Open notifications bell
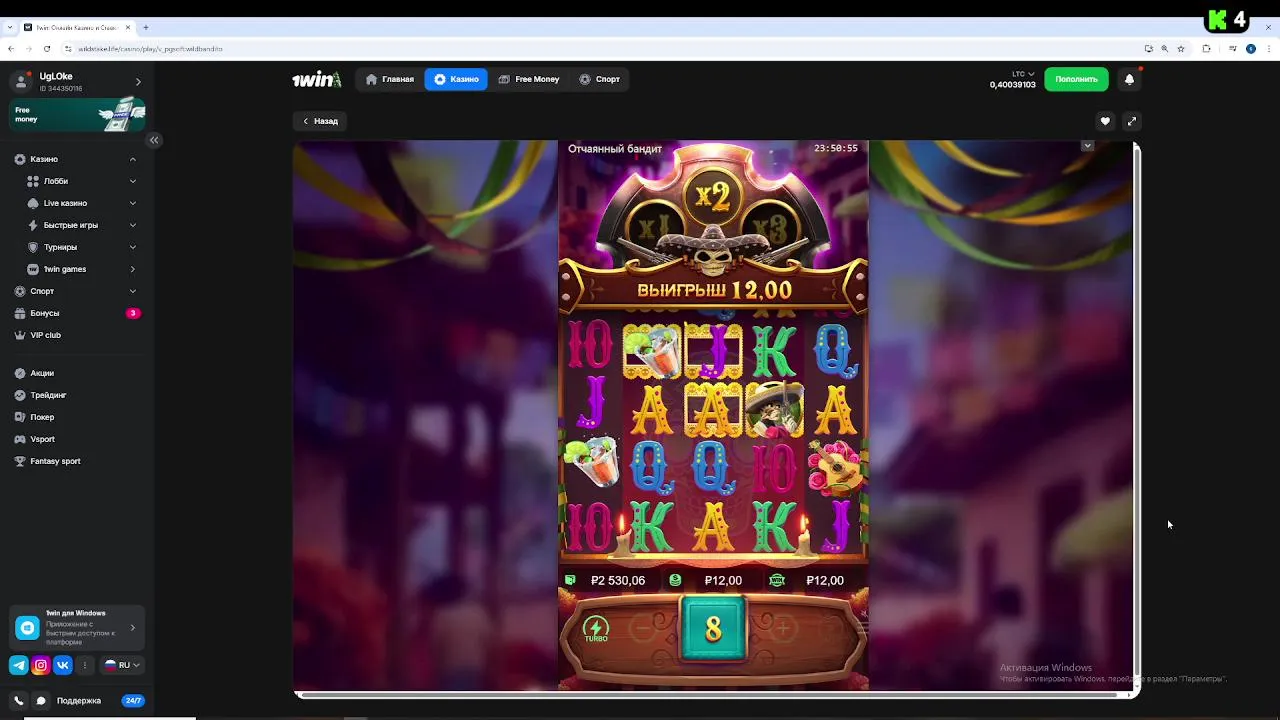This screenshot has width=1280, height=720. coord(1130,79)
